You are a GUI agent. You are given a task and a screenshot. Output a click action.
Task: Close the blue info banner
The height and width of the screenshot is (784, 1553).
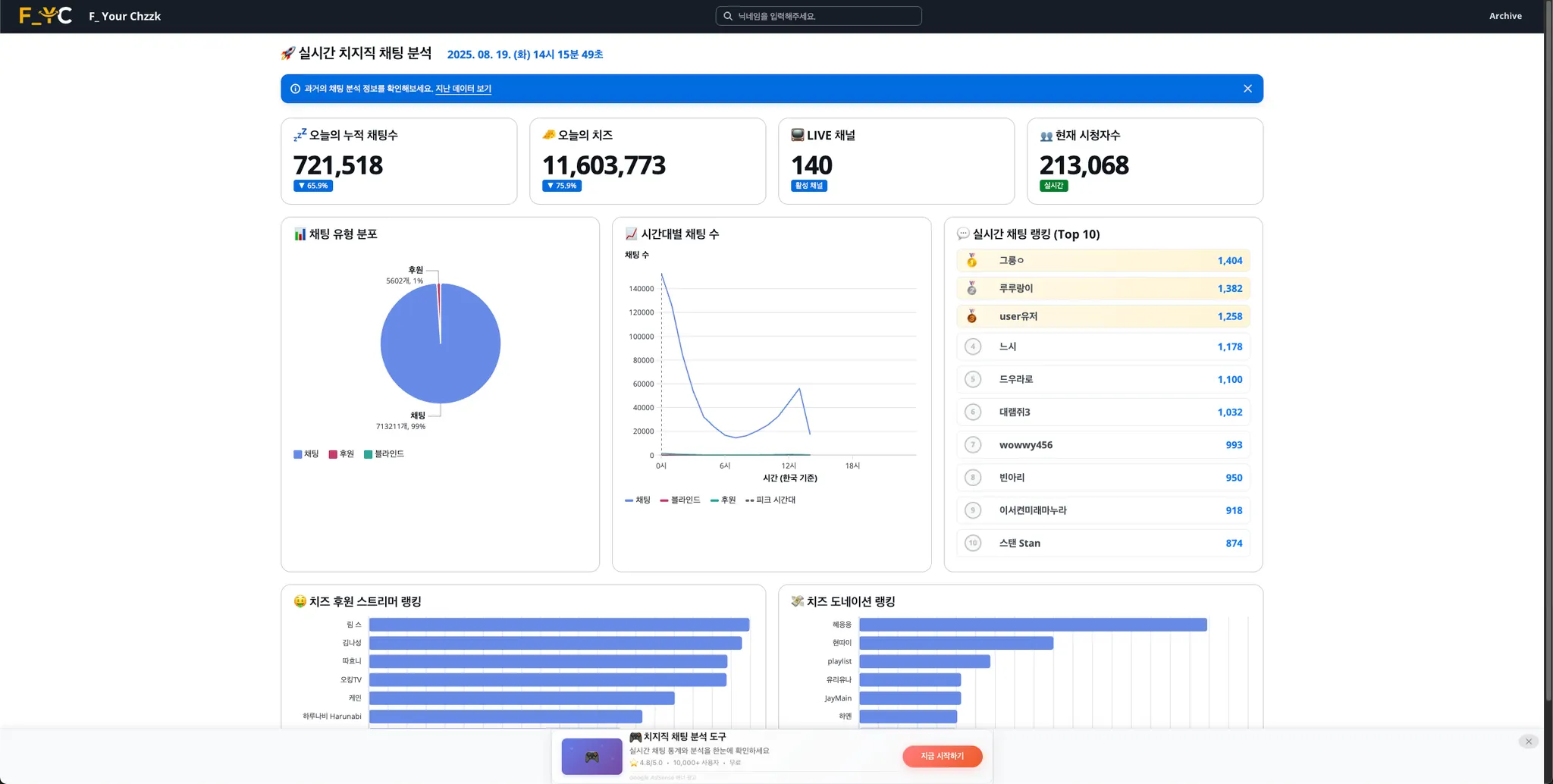(x=1247, y=89)
